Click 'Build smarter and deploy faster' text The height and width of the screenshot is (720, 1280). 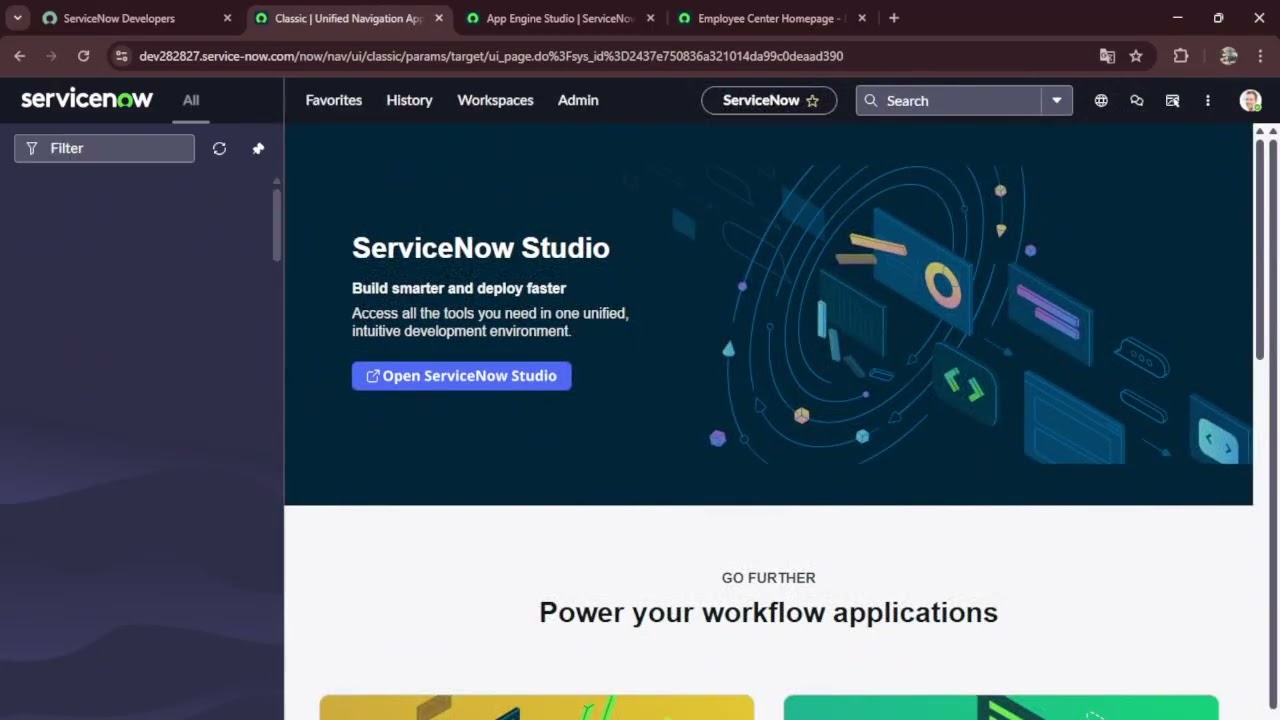[x=459, y=288]
